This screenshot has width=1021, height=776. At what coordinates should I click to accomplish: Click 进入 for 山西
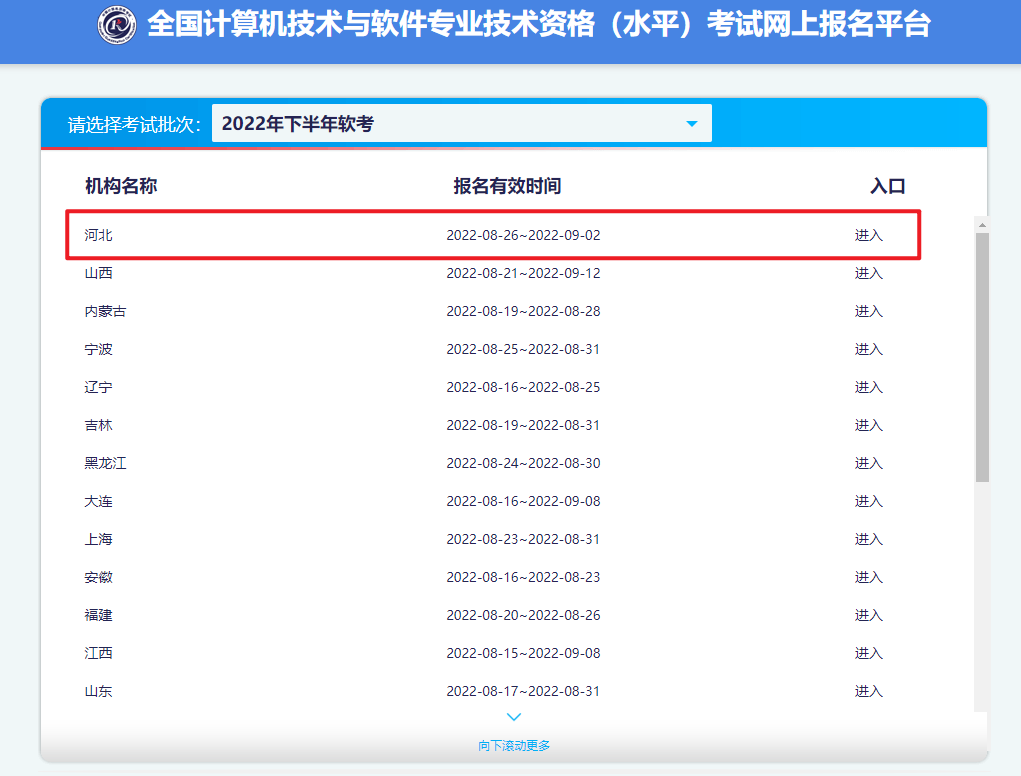coord(868,273)
